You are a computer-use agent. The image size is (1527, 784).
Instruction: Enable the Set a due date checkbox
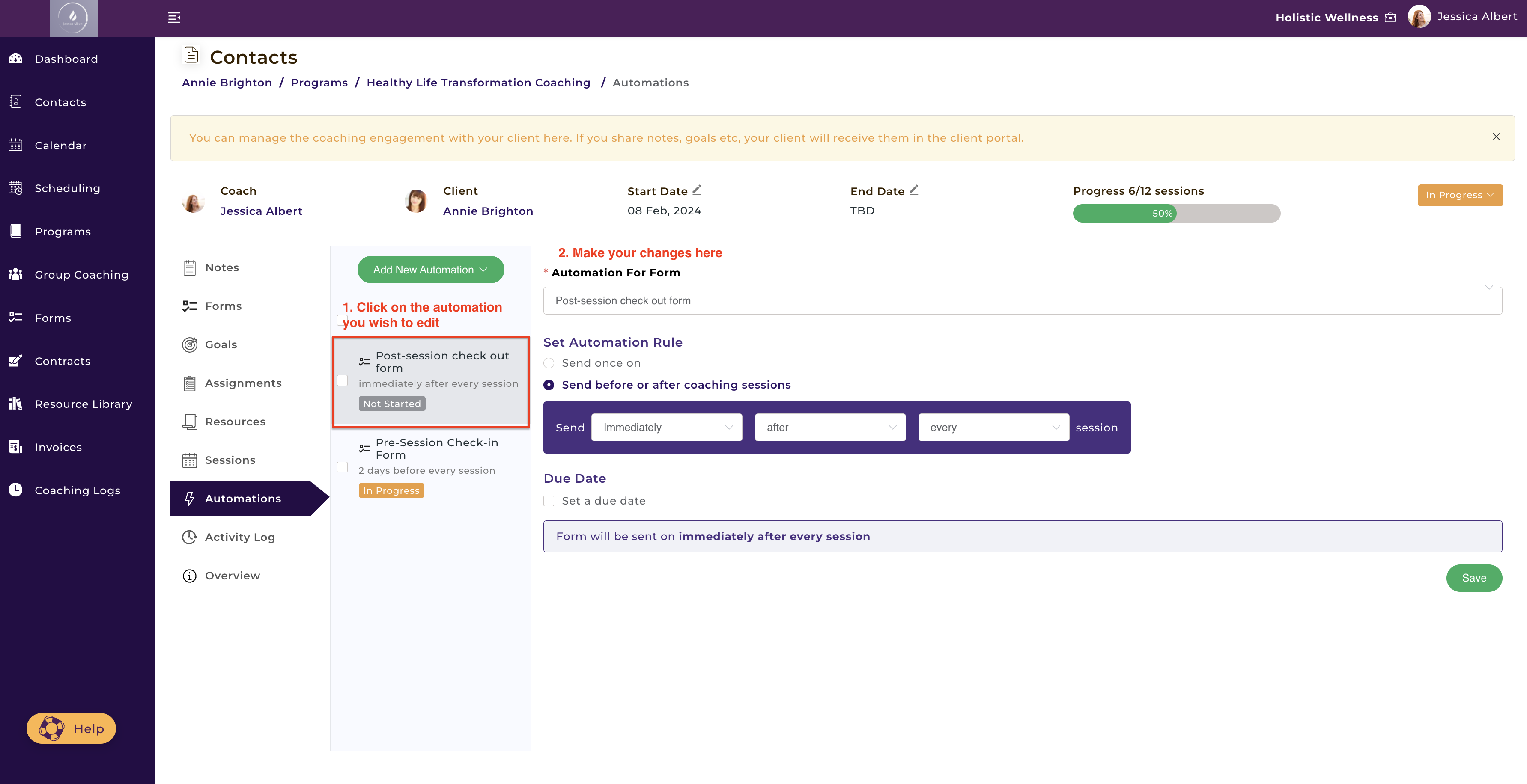549,501
